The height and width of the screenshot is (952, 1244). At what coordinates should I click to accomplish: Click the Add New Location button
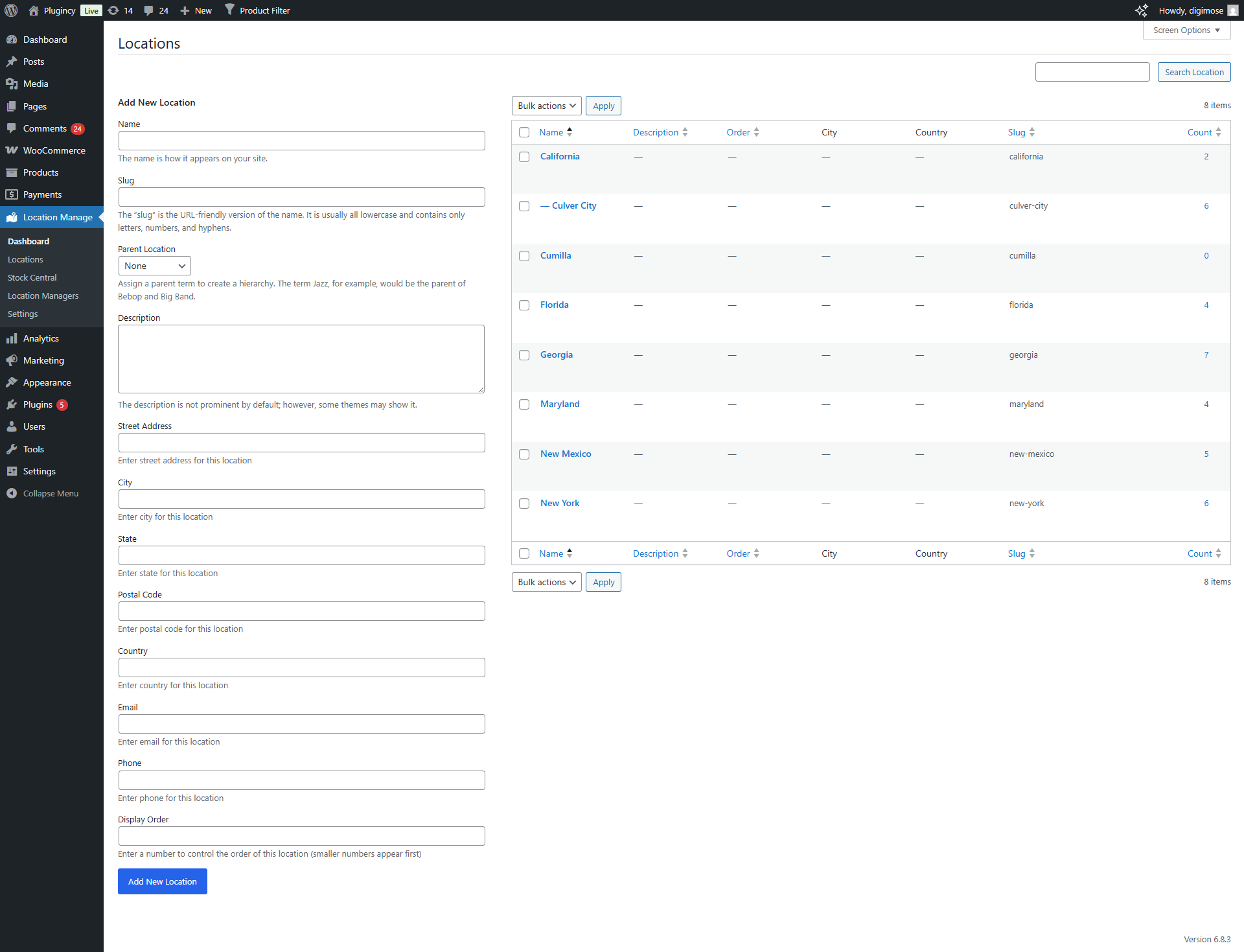(x=162, y=881)
